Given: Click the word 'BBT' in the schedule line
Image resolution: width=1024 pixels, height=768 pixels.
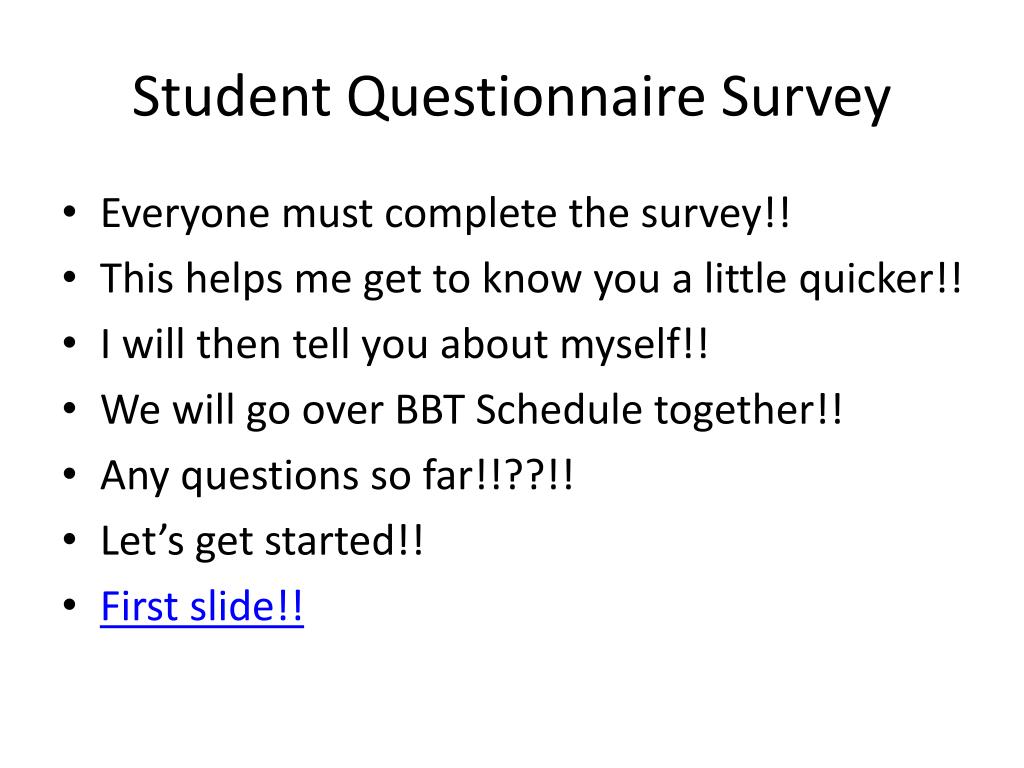Looking at the screenshot, I should 430,410.
